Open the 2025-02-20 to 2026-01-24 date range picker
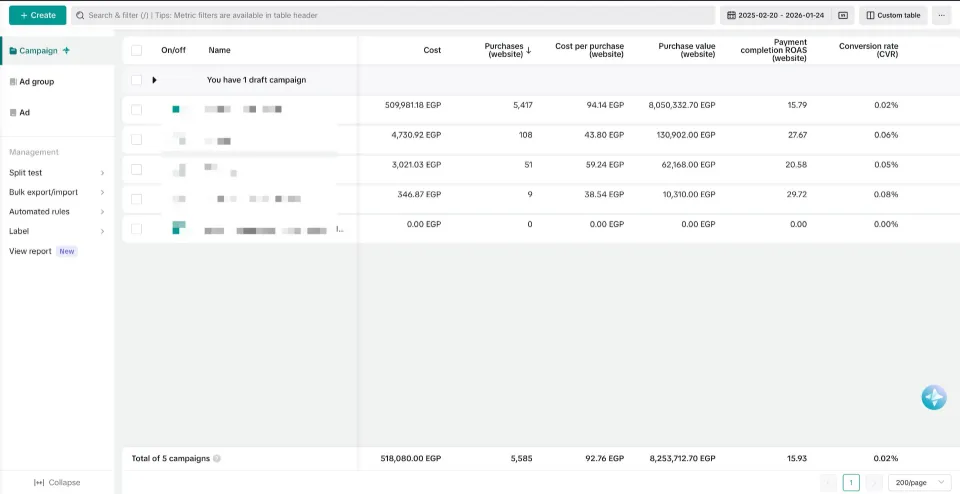The image size is (960, 494). [x=776, y=15]
